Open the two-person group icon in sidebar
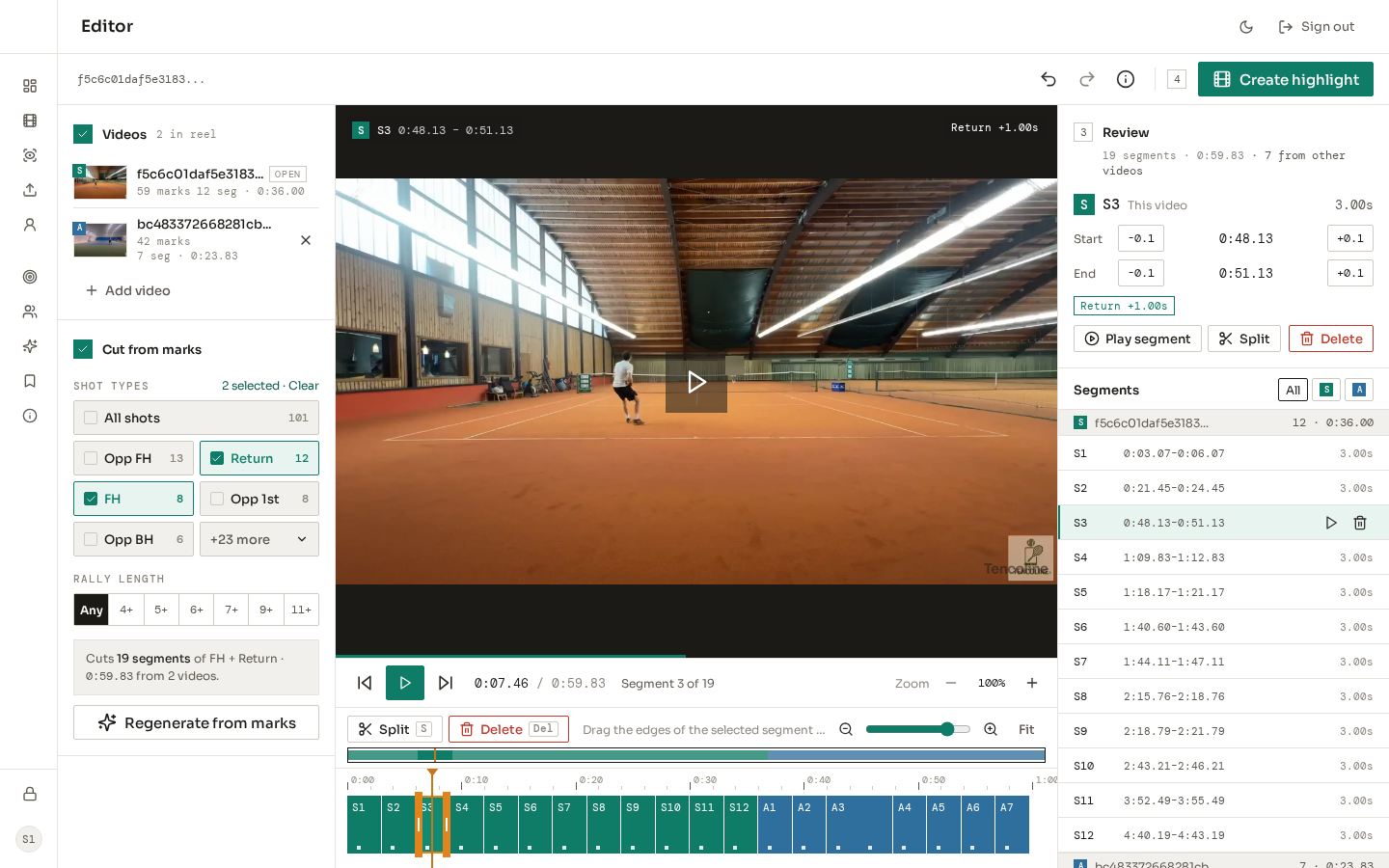Screen dimensions: 1389x868 [x=30, y=312]
